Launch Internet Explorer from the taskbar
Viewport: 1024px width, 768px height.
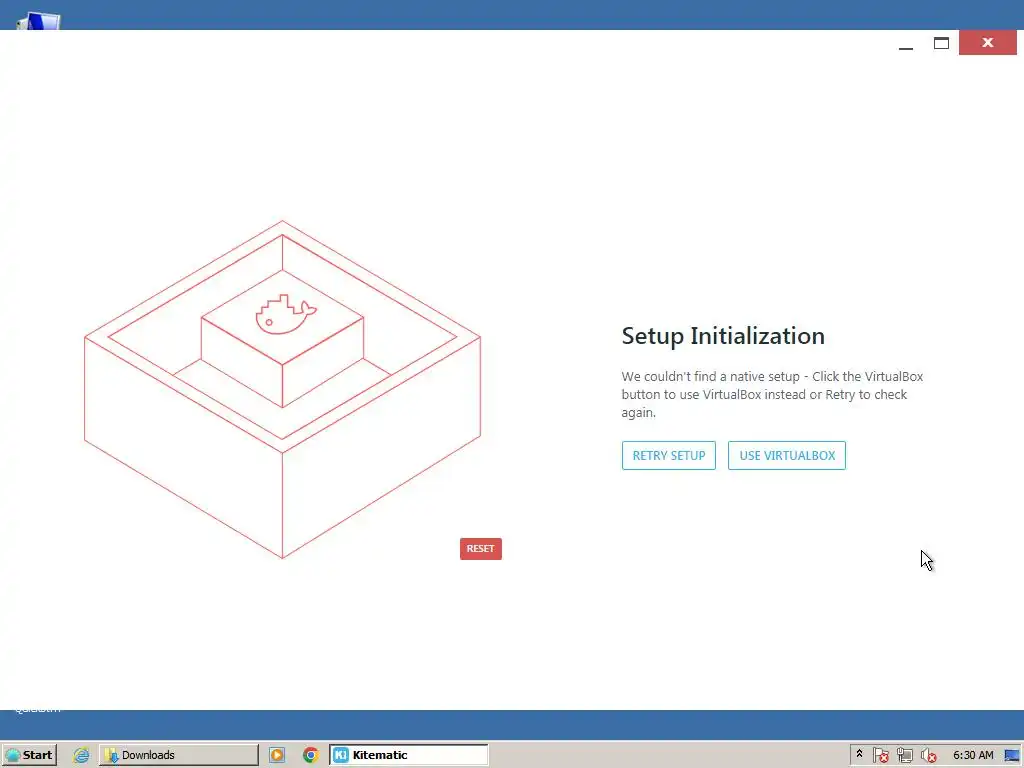81,755
